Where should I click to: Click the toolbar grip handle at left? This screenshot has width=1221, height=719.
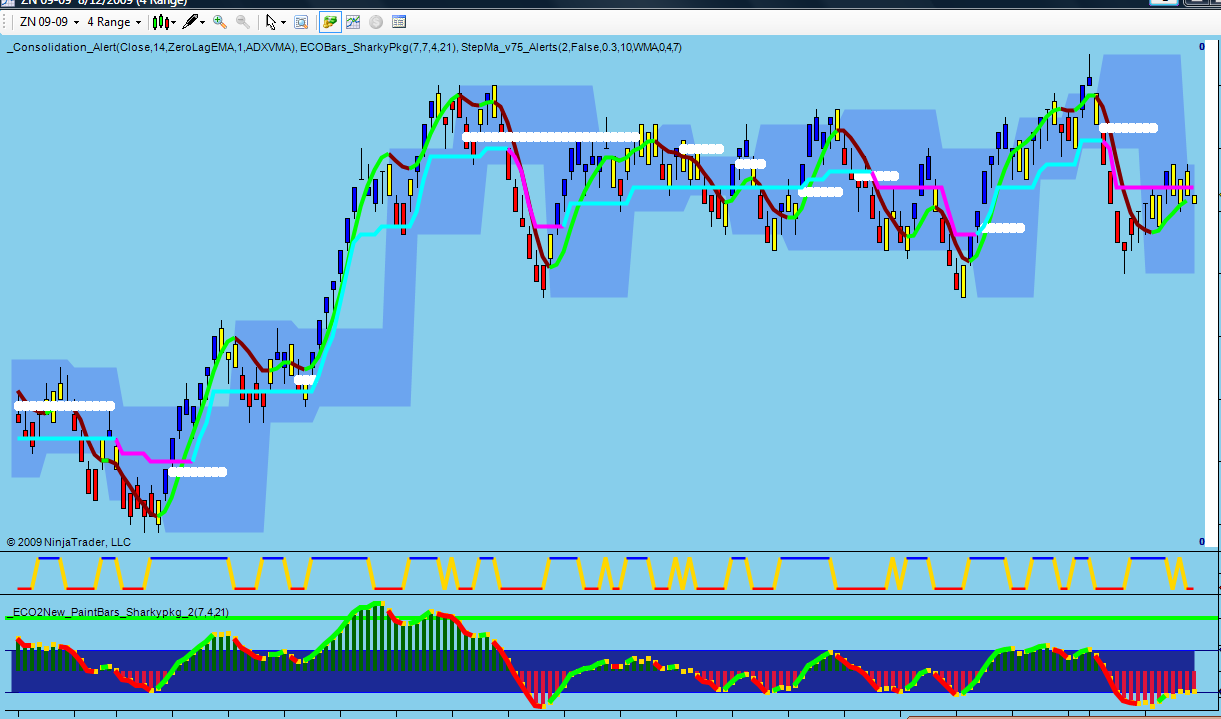coord(4,22)
